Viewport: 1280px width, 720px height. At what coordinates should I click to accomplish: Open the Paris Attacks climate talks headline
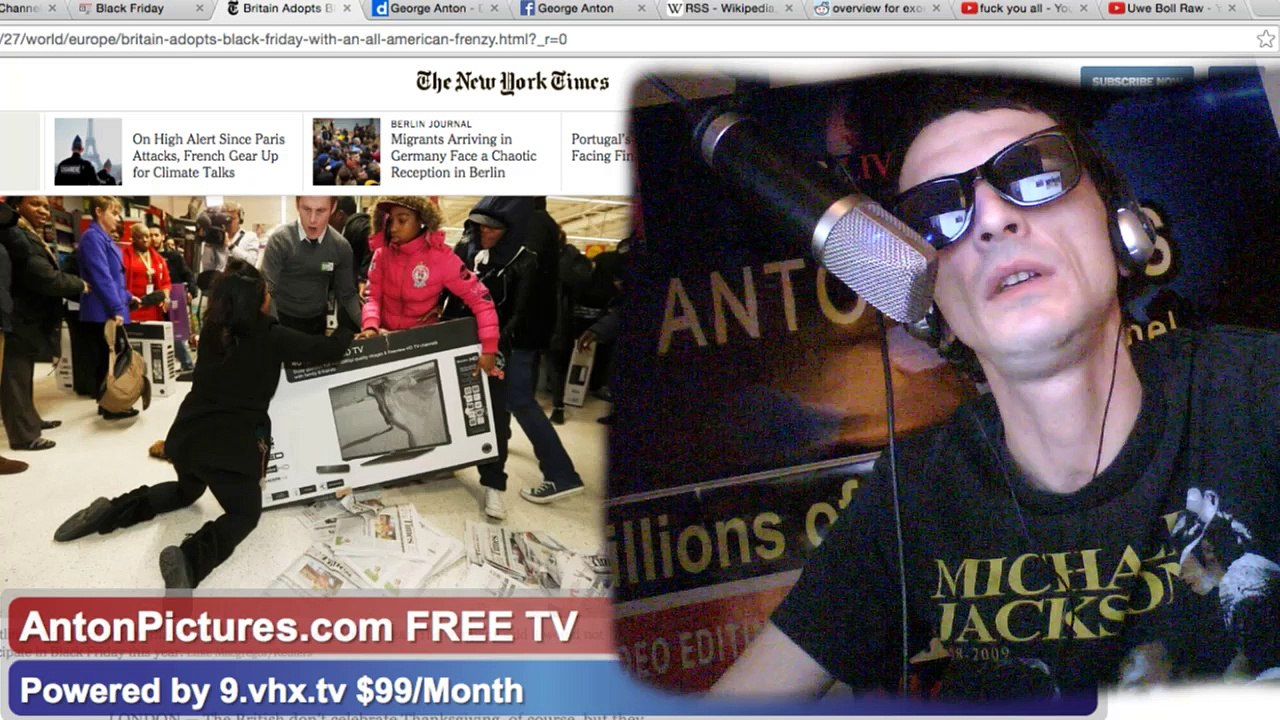click(x=208, y=156)
